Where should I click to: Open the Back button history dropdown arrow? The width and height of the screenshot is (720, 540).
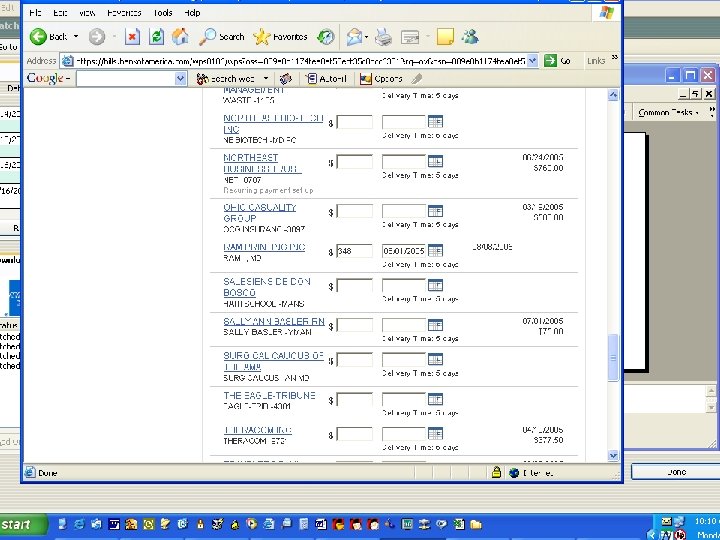point(76,37)
